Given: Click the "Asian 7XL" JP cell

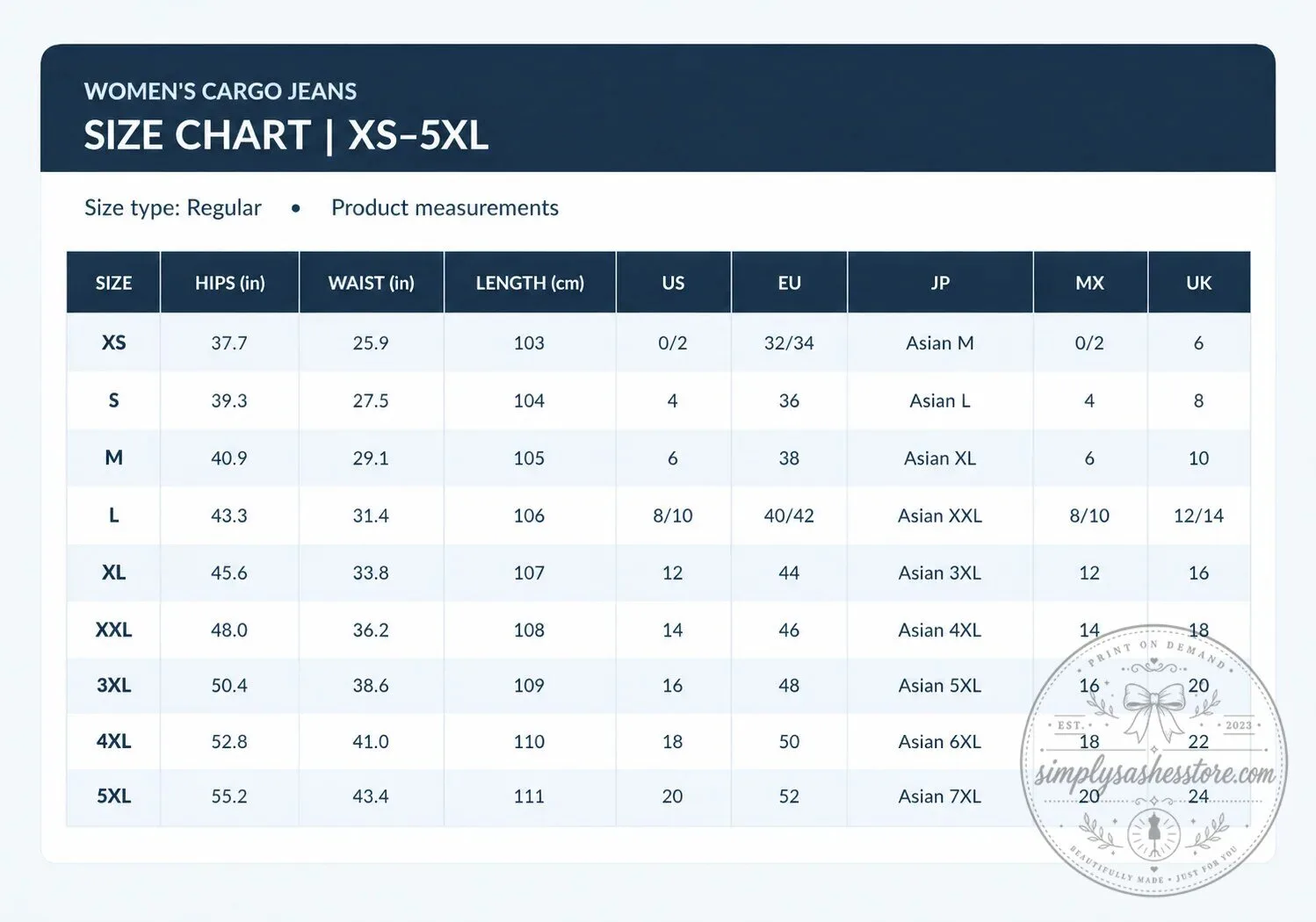Looking at the screenshot, I should (x=940, y=796).
